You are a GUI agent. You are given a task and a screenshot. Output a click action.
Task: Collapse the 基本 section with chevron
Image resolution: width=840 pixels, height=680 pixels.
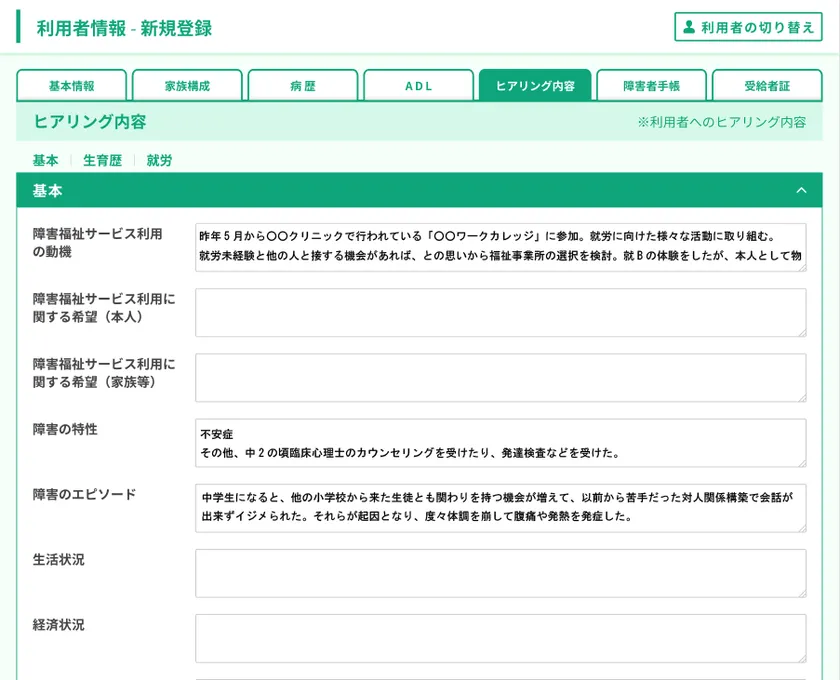coord(801,190)
